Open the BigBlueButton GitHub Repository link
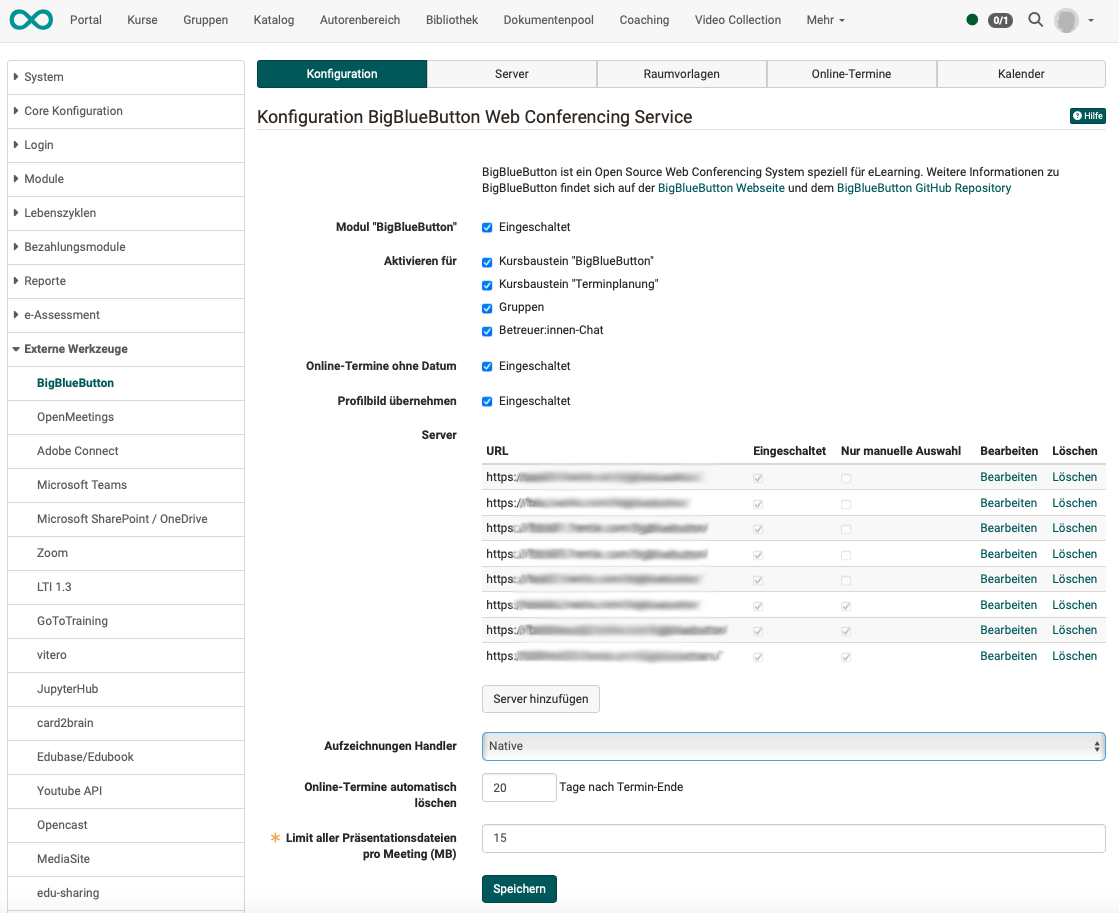1119x913 pixels. coord(923,188)
